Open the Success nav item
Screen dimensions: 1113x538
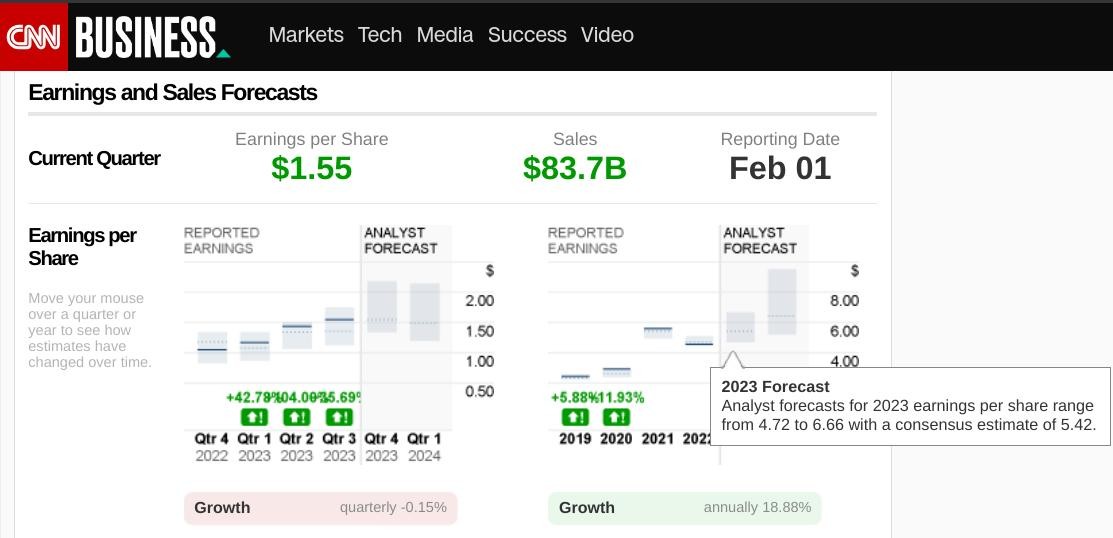click(x=527, y=35)
